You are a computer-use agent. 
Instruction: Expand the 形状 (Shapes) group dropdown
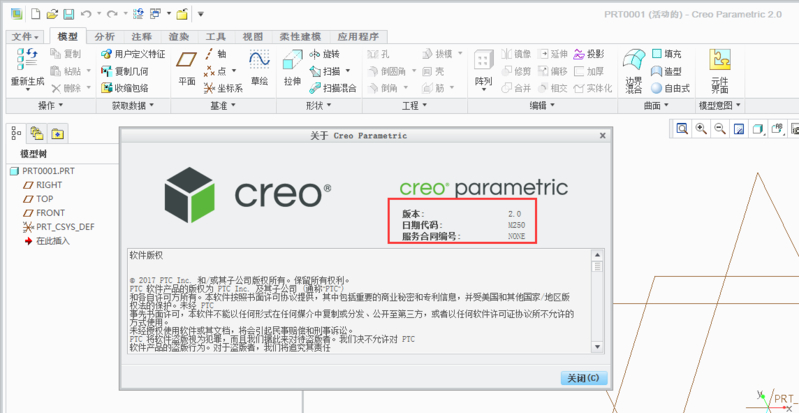318,106
